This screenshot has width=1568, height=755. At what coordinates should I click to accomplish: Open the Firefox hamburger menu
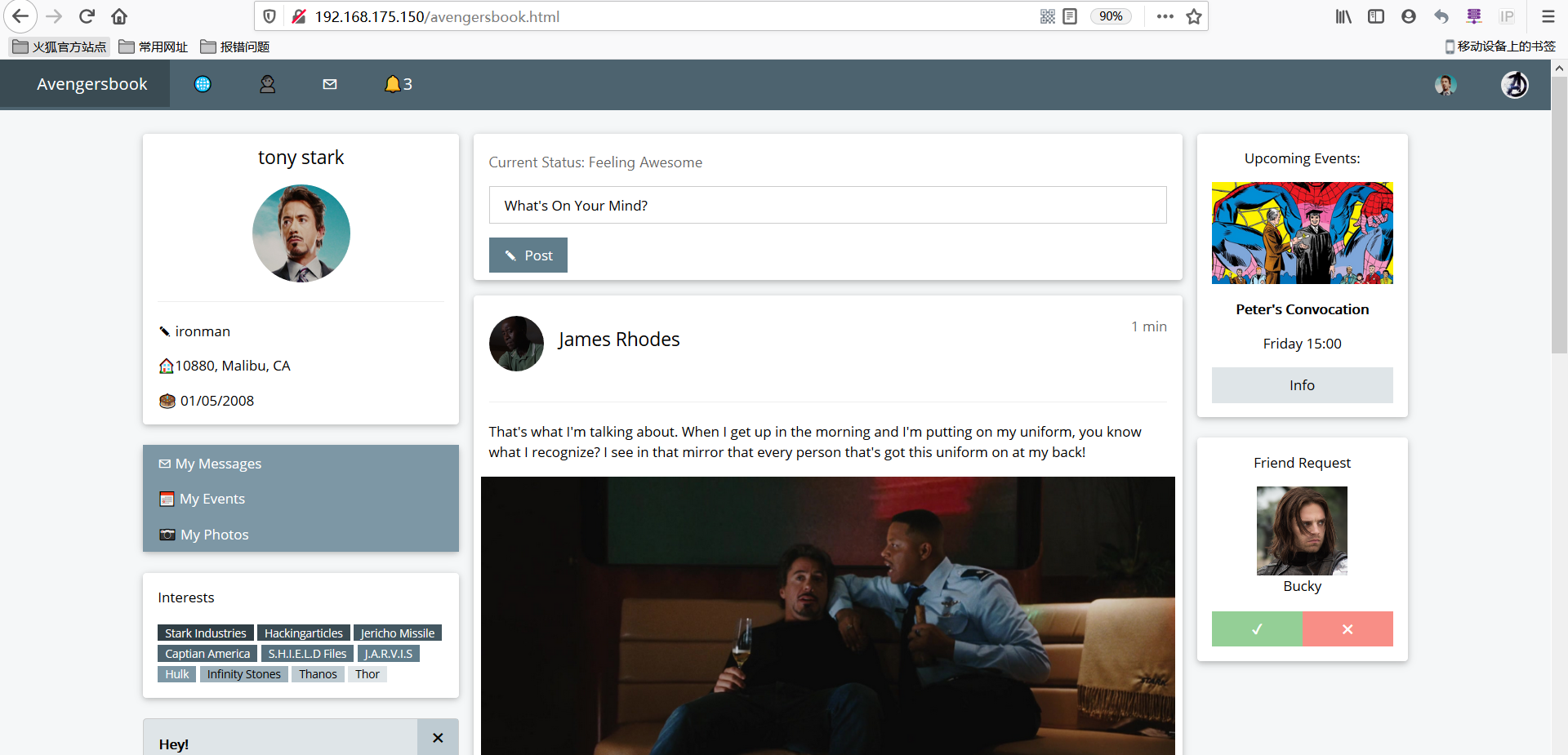click(1548, 16)
